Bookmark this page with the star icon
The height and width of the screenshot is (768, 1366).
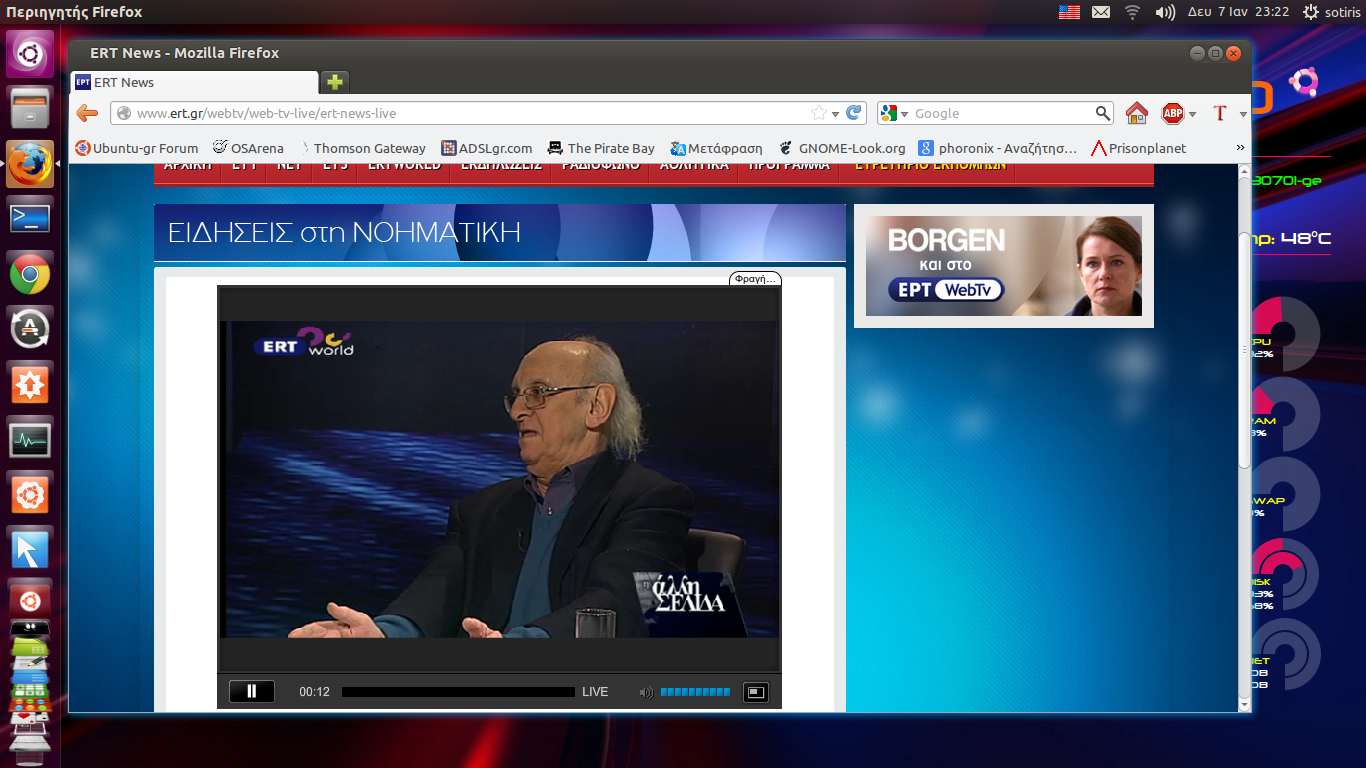click(x=819, y=113)
